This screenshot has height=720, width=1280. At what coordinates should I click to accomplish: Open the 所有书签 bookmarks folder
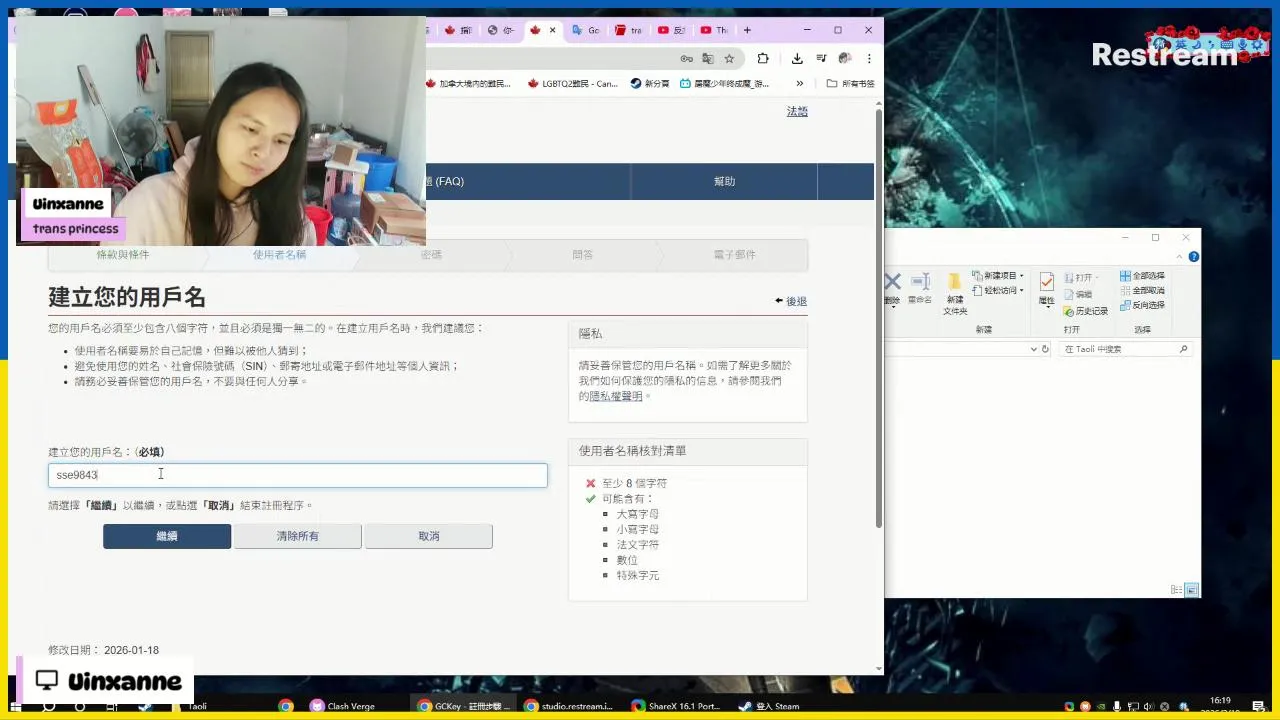[x=850, y=84]
